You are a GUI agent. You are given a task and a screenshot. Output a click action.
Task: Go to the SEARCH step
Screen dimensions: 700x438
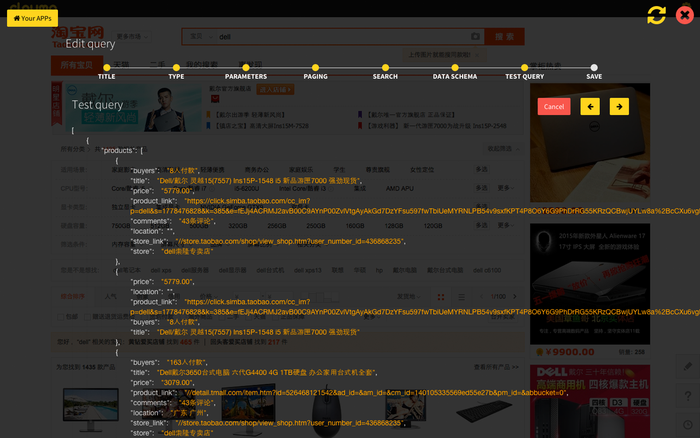click(385, 68)
